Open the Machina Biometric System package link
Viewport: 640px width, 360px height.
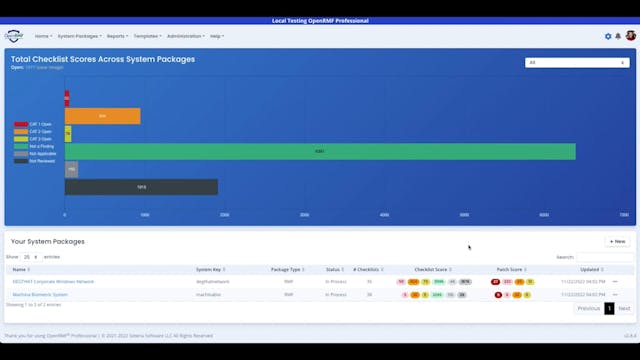pyautogui.click(x=40, y=295)
